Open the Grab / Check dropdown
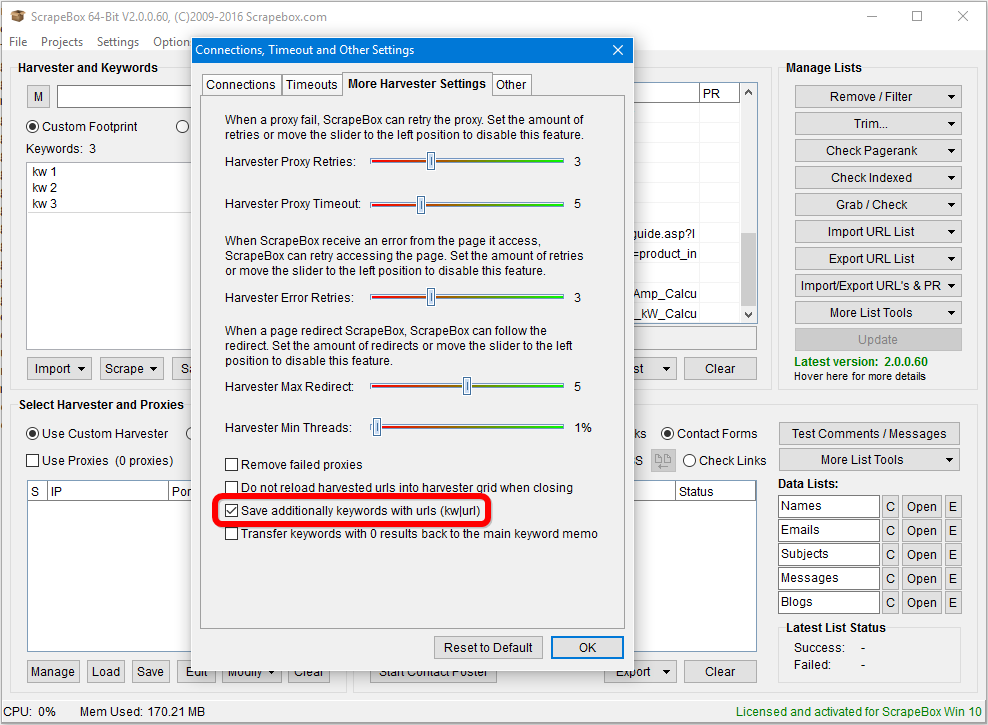988x725 pixels. 878,205
